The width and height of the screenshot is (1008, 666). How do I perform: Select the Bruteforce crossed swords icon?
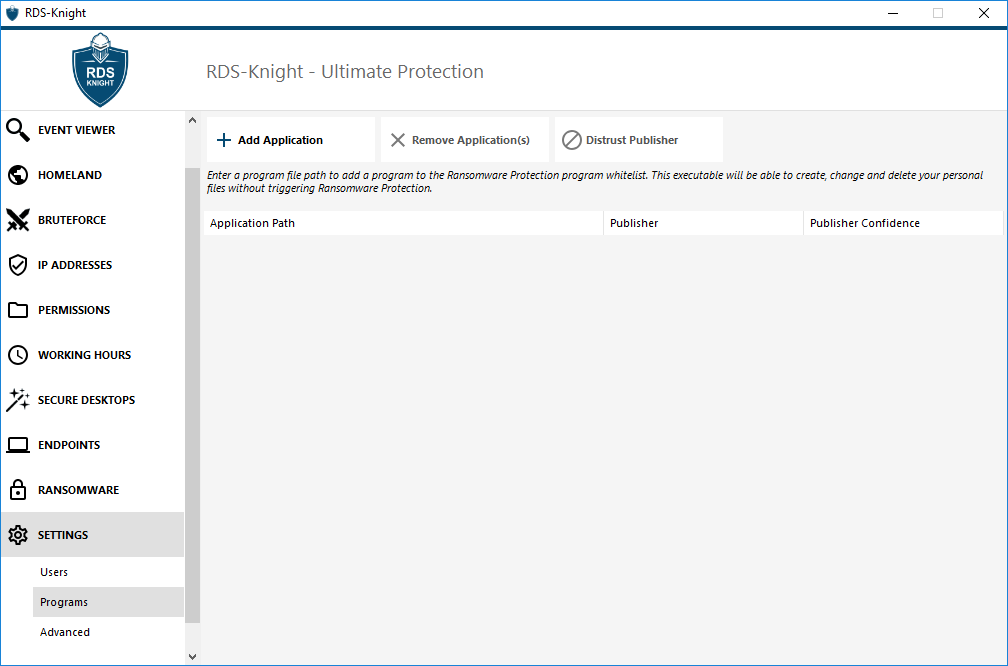click(x=17, y=220)
